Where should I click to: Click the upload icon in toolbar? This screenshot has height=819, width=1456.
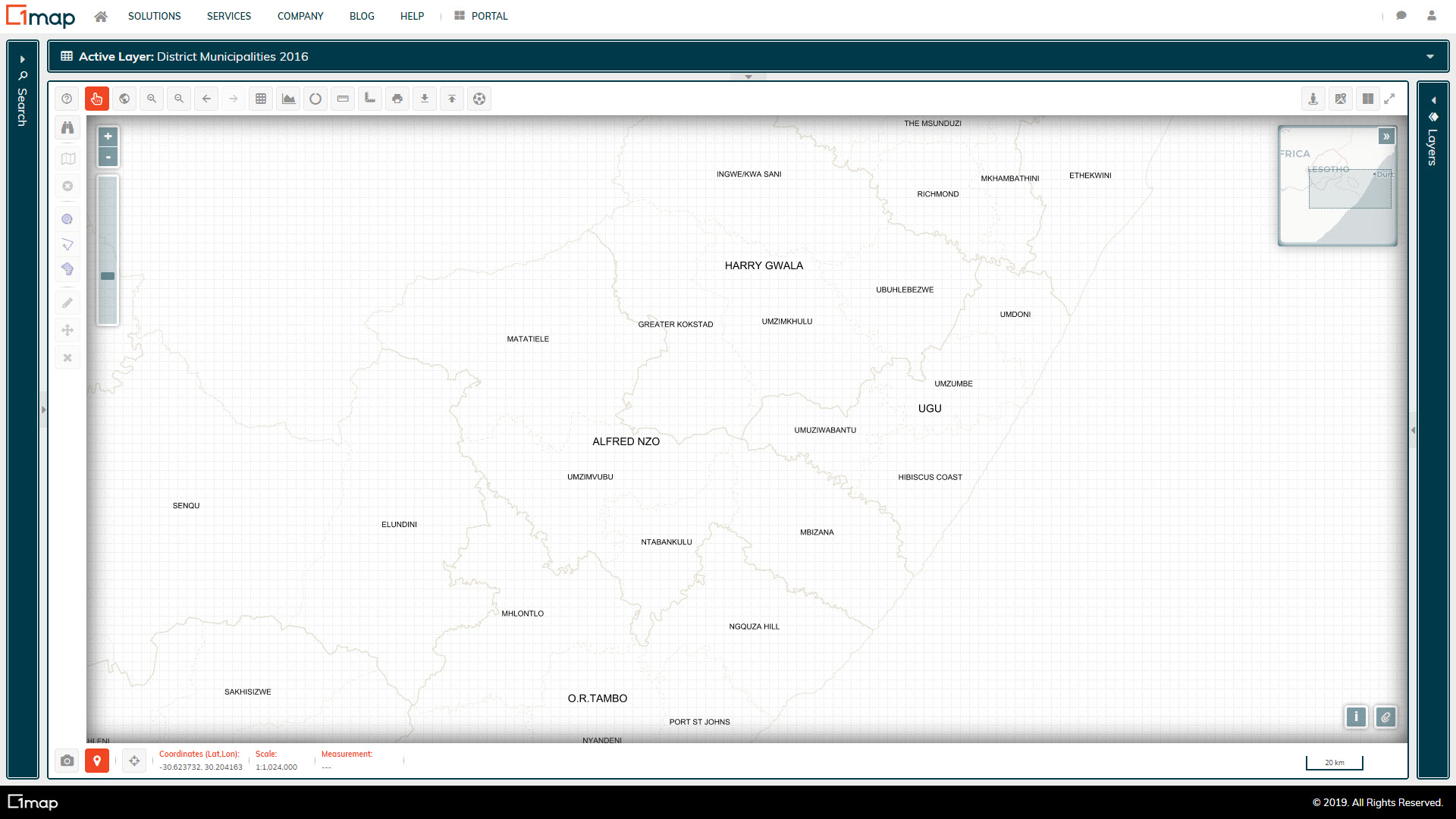click(452, 99)
